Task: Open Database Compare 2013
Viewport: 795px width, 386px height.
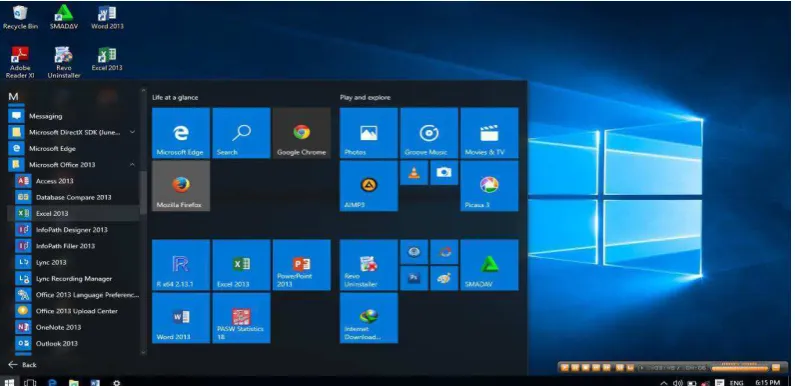Action: pyautogui.click(x=74, y=197)
